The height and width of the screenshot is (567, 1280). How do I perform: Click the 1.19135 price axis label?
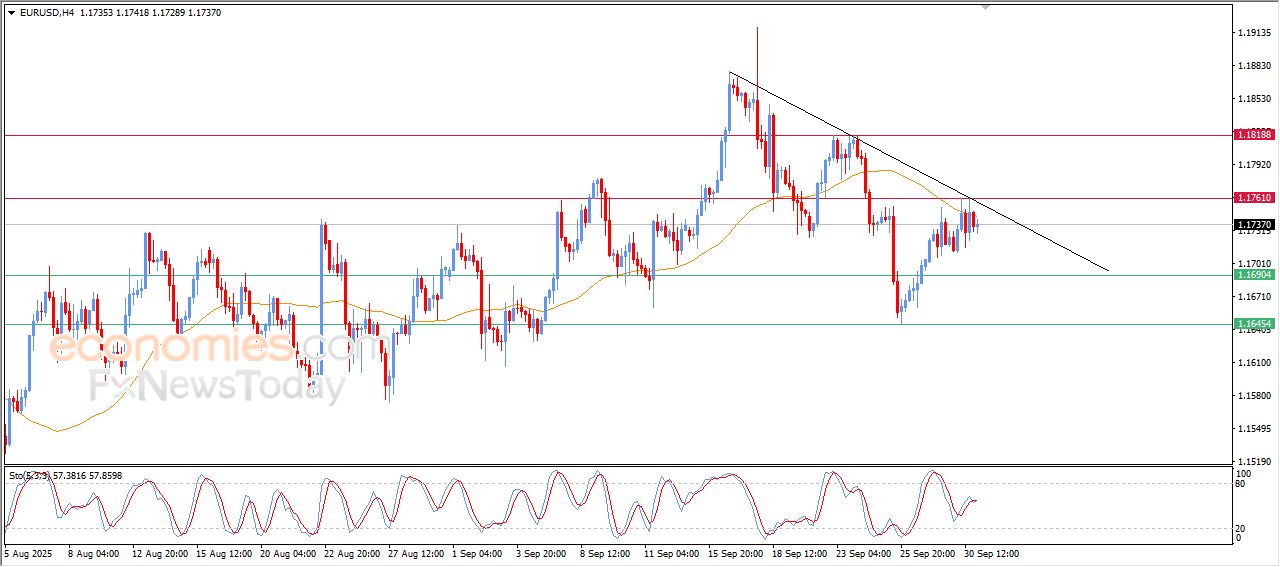point(1253,33)
